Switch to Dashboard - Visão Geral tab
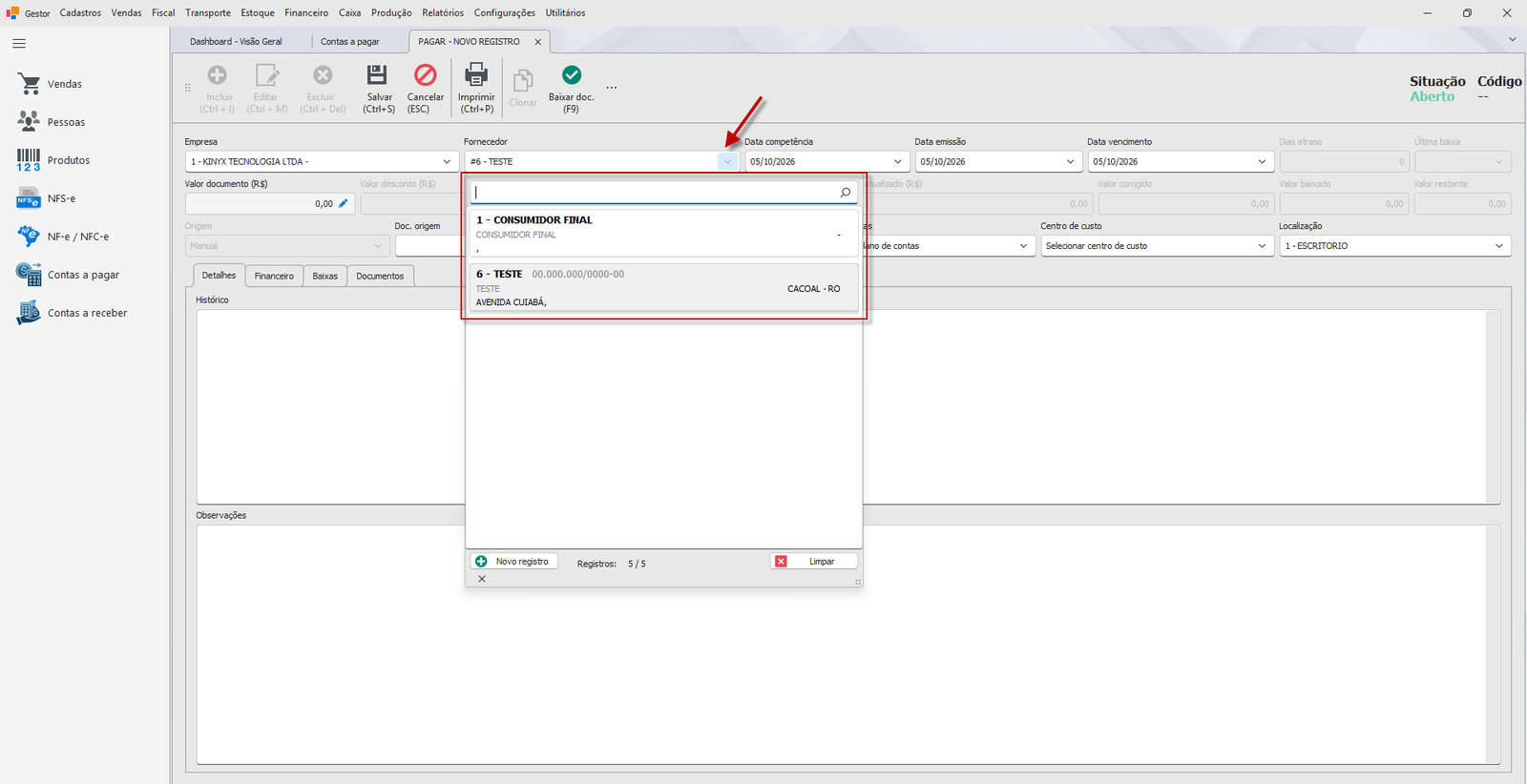Image resolution: width=1527 pixels, height=784 pixels. (x=236, y=42)
